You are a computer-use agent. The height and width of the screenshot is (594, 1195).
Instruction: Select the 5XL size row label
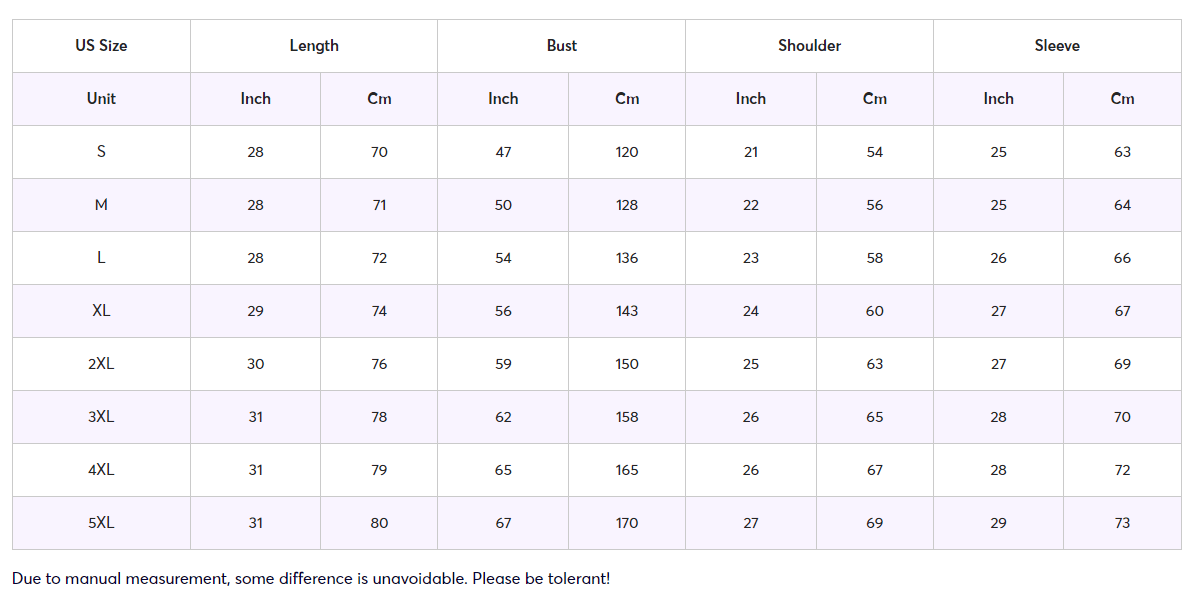point(101,523)
